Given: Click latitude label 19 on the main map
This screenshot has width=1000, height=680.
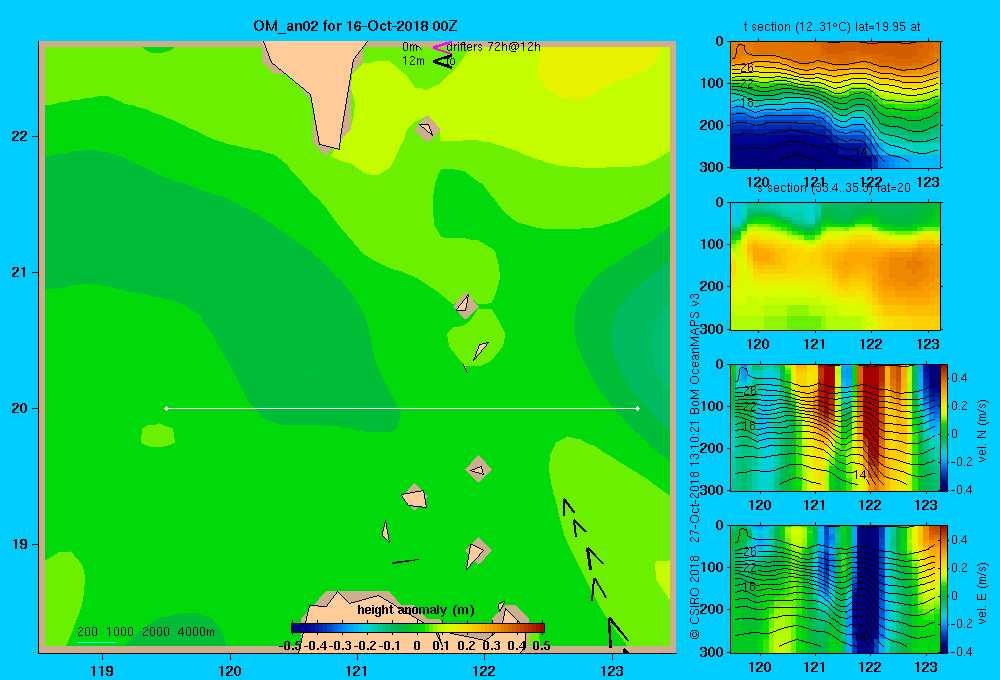Looking at the screenshot, I should (x=20, y=544).
